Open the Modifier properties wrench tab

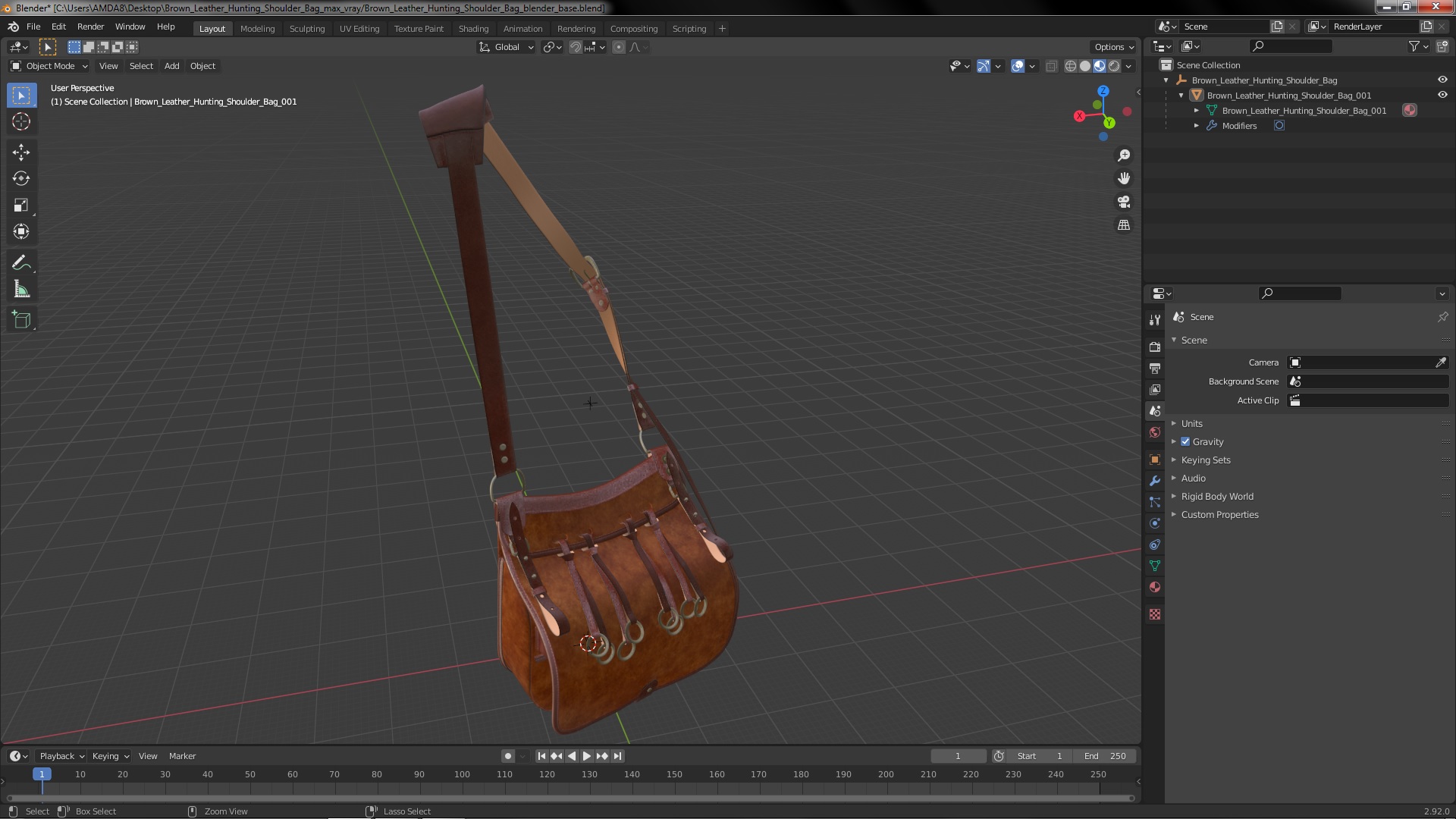click(x=1155, y=481)
